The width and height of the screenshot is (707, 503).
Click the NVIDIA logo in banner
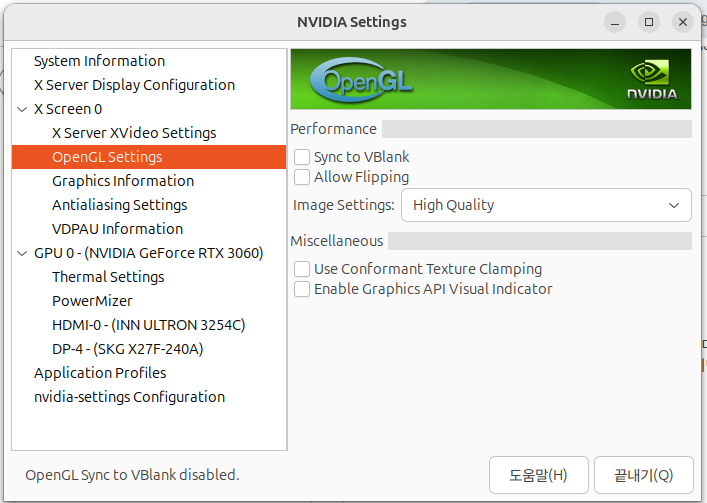[652, 80]
